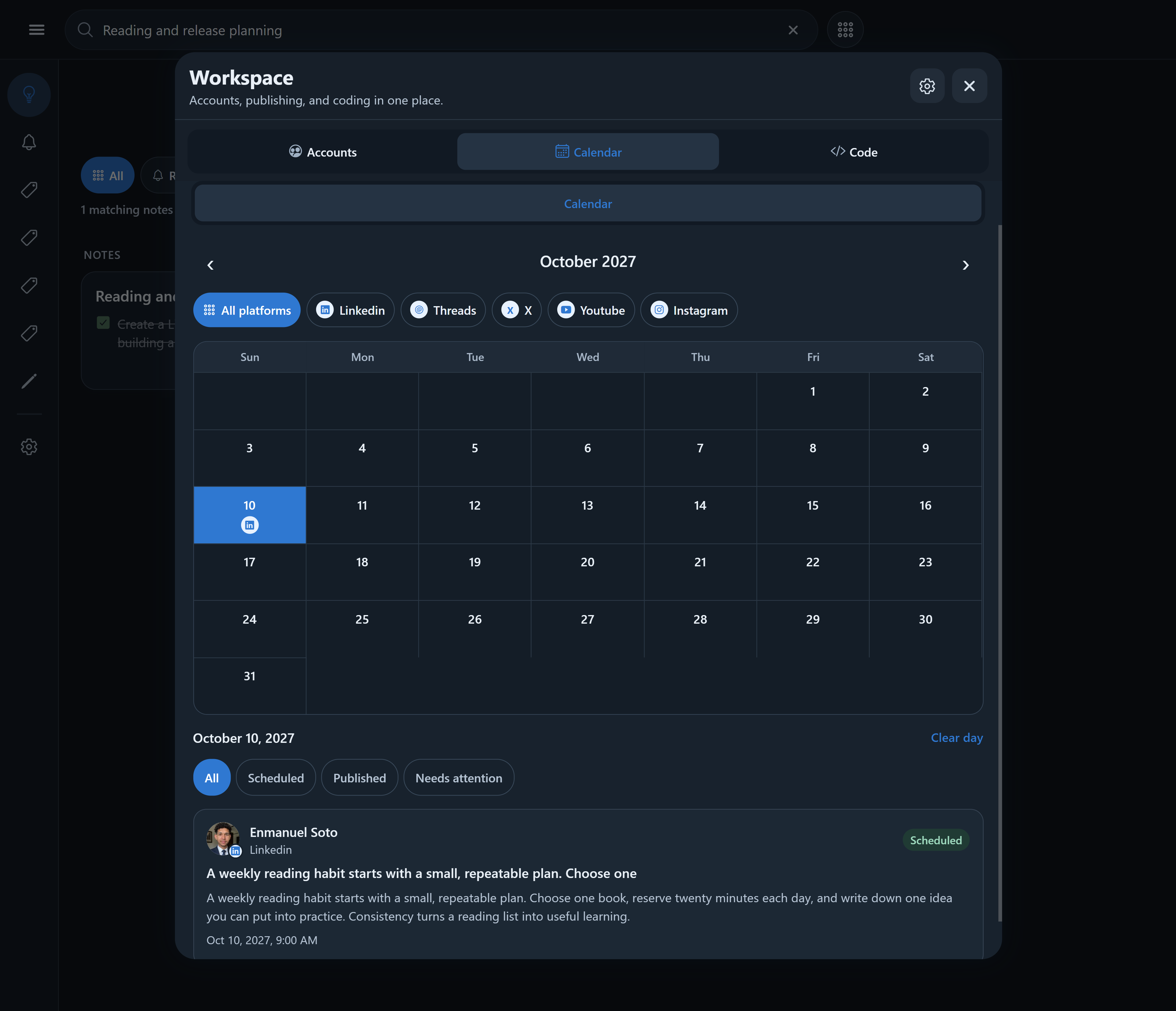Show posts that Need attention

(x=459, y=778)
